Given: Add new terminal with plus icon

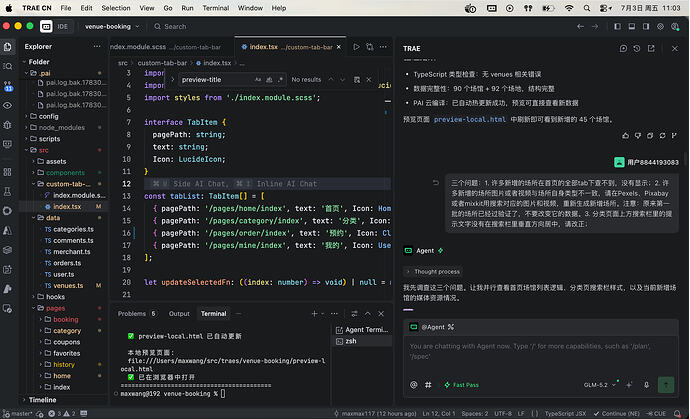Looking at the screenshot, I should pyautogui.click(x=314, y=313).
